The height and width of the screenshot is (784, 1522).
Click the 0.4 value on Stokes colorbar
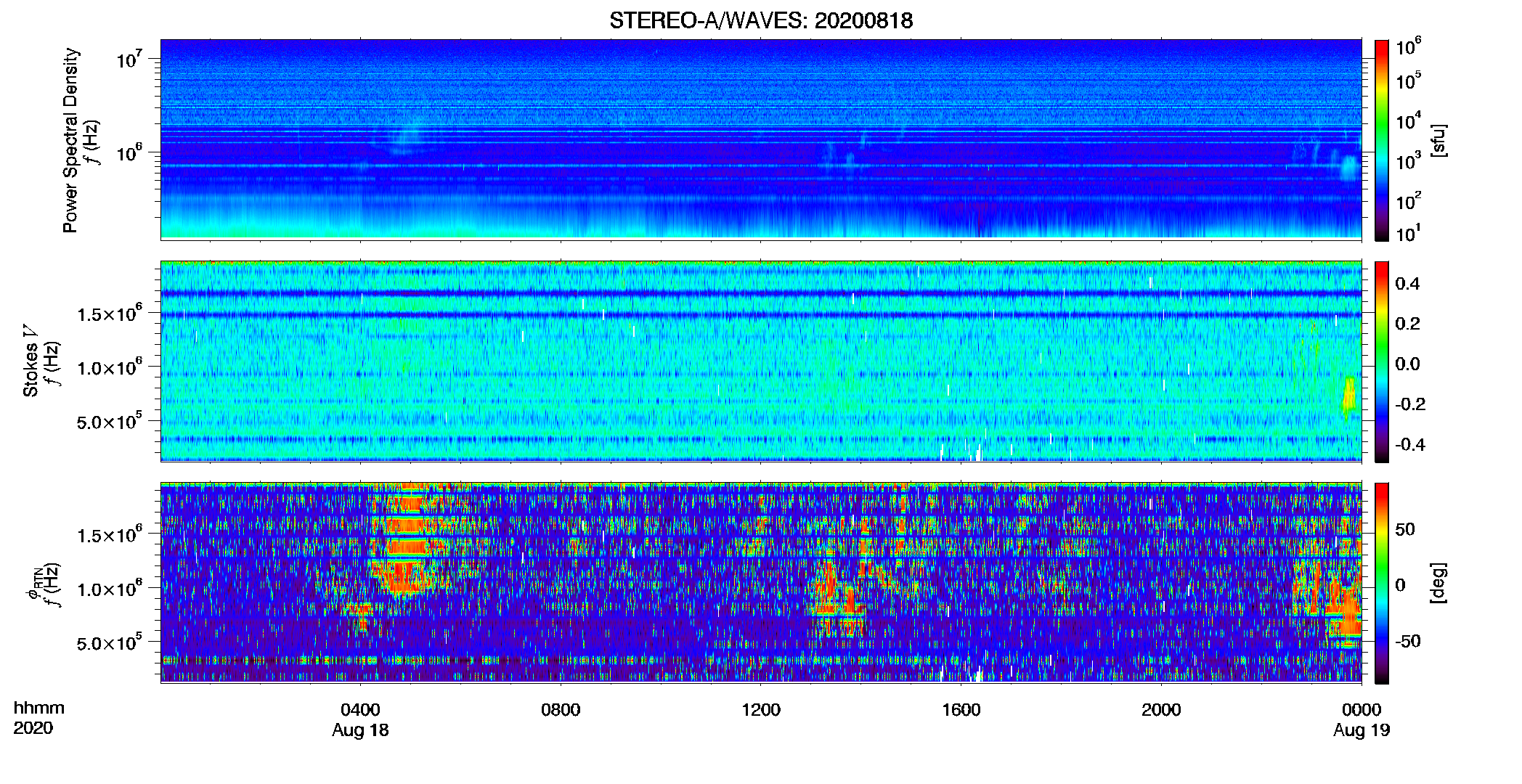[1407, 284]
